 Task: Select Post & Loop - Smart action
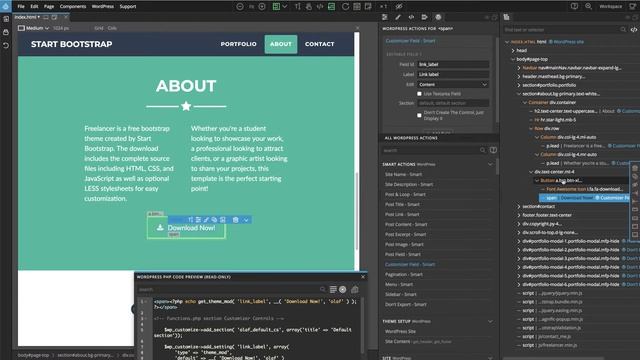tap(405, 194)
